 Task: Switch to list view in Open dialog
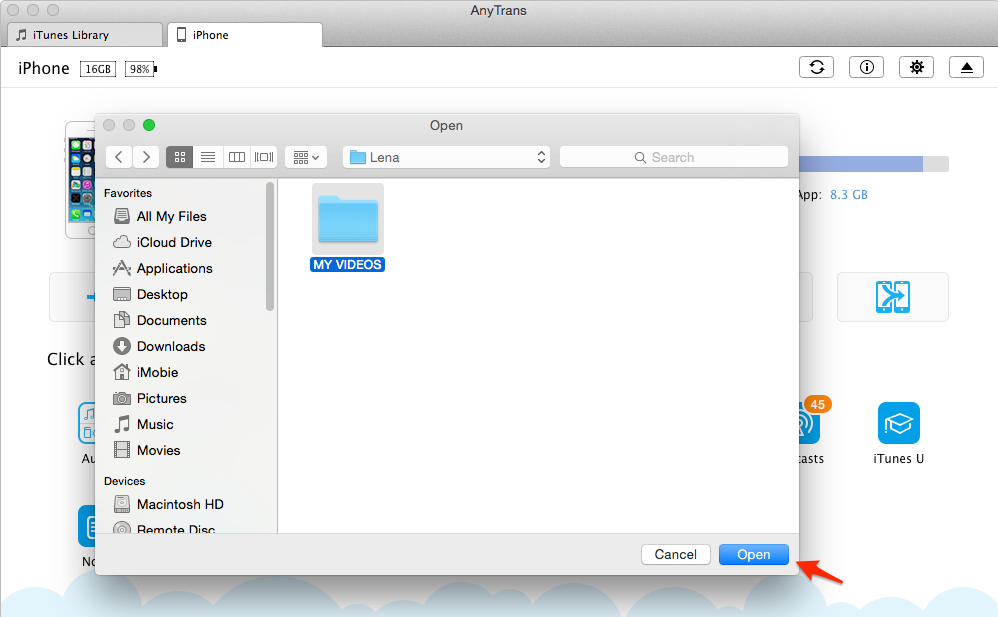pyautogui.click(x=207, y=157)
